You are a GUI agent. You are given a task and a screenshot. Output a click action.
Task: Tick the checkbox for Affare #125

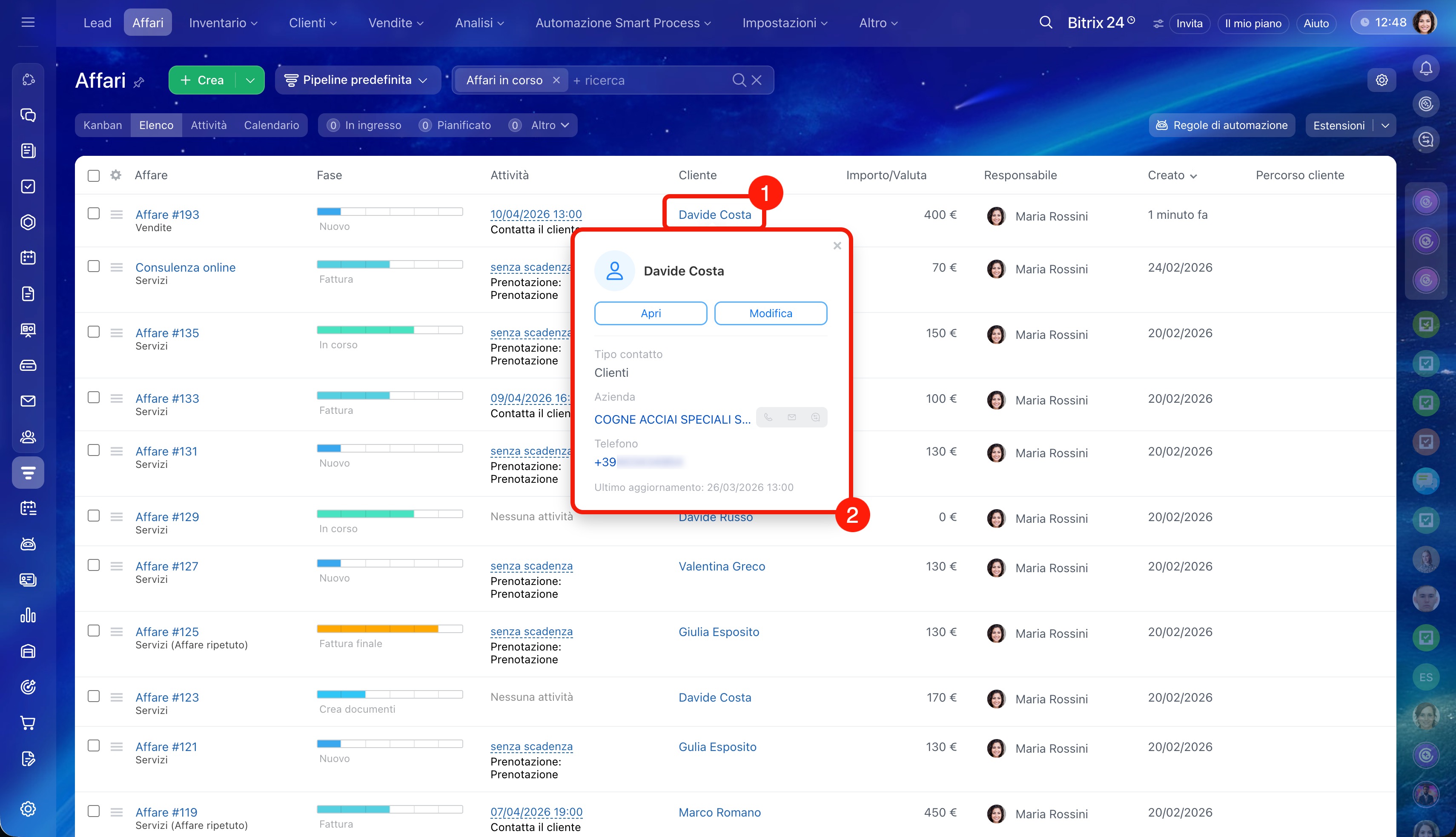click(94, 631)
